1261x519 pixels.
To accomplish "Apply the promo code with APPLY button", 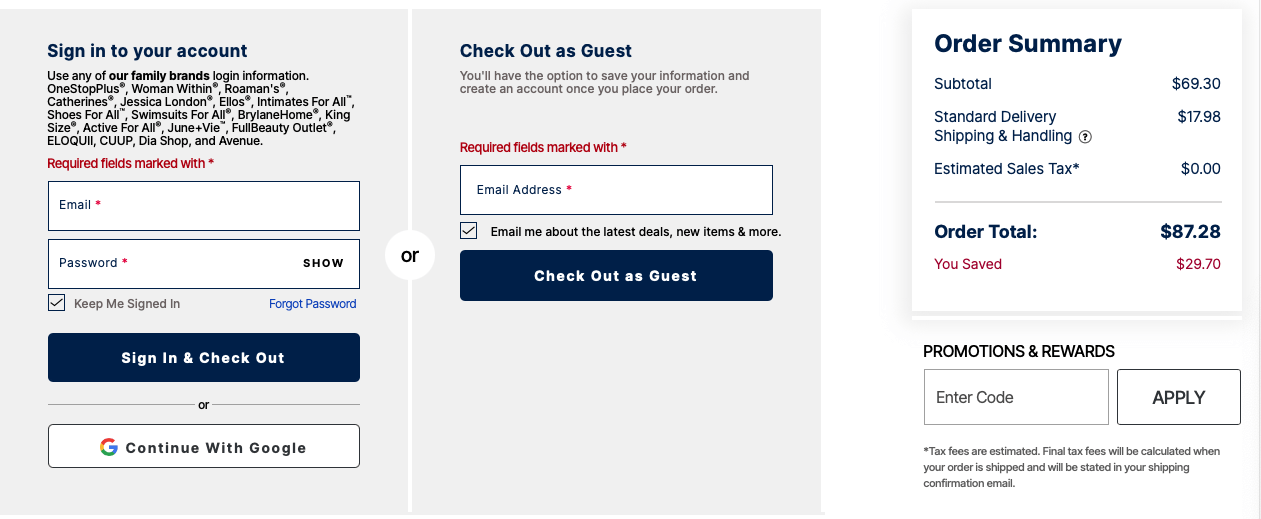I will point(1179,397).
